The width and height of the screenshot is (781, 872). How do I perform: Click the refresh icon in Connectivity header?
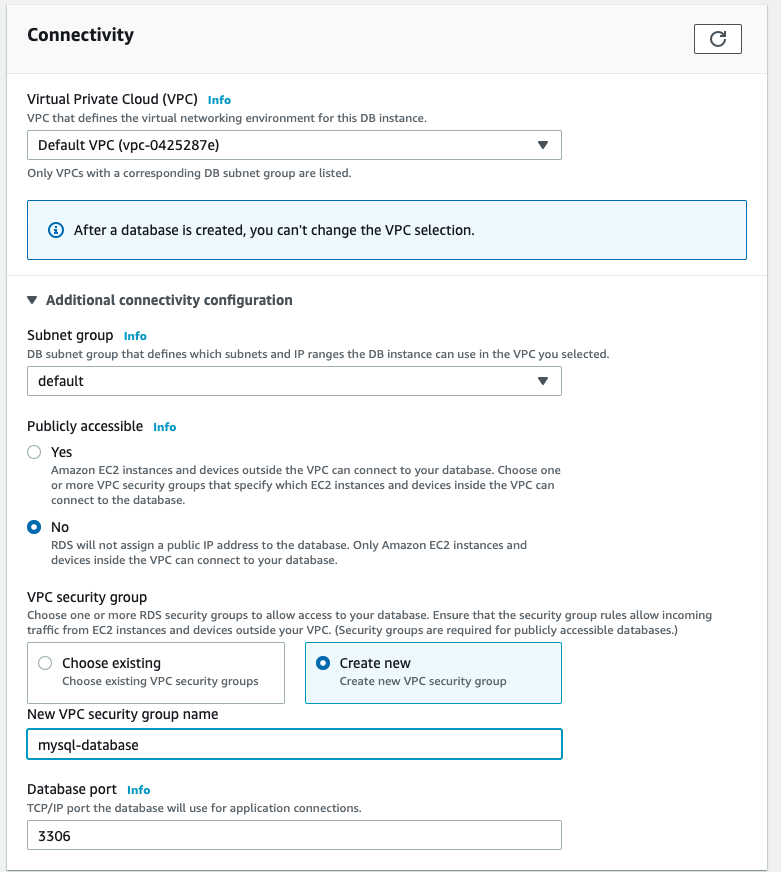(717, 39)
